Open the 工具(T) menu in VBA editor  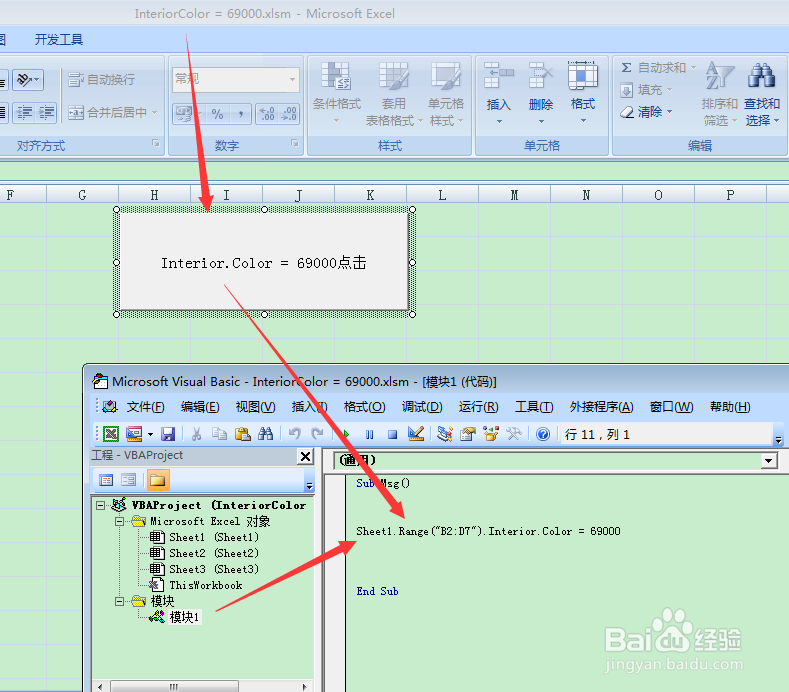click(534, 407)
